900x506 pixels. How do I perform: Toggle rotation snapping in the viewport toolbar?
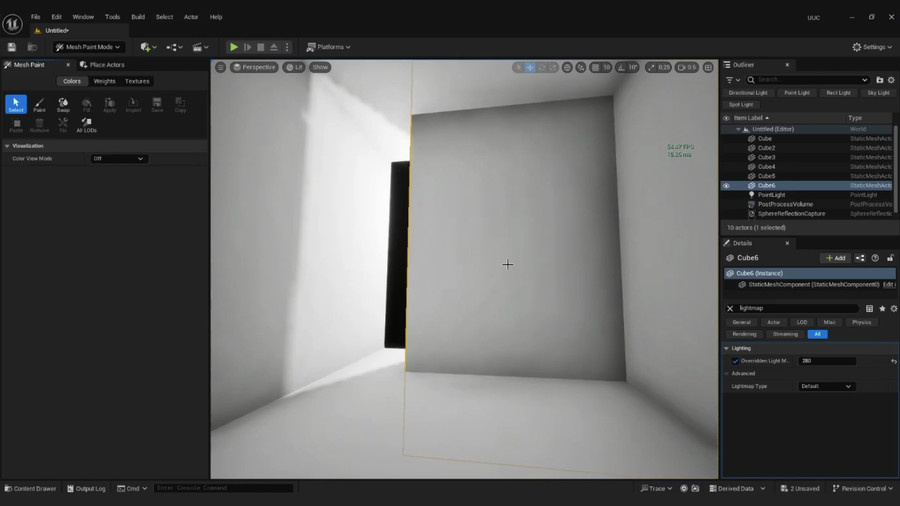tap(621, 67)
